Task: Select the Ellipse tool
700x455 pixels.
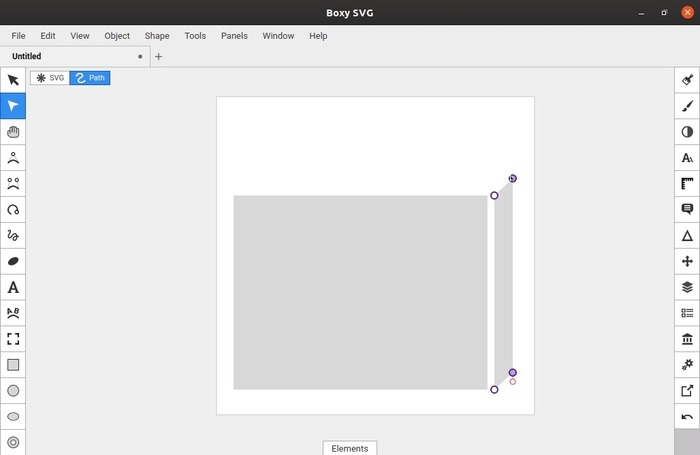Action: [13, 417]
